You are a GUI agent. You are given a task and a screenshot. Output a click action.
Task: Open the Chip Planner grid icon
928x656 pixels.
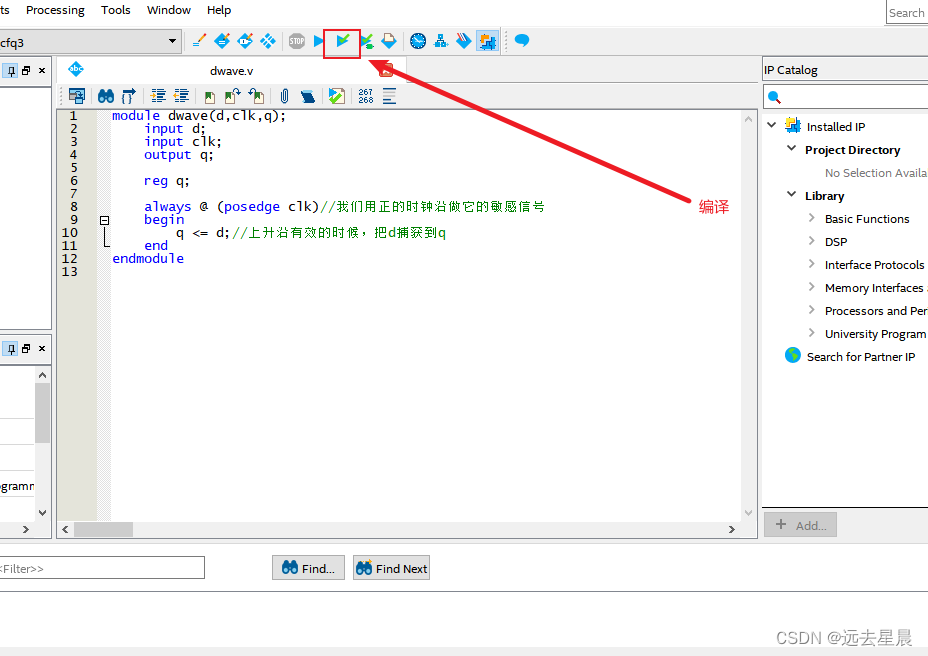tap(268, 41)
